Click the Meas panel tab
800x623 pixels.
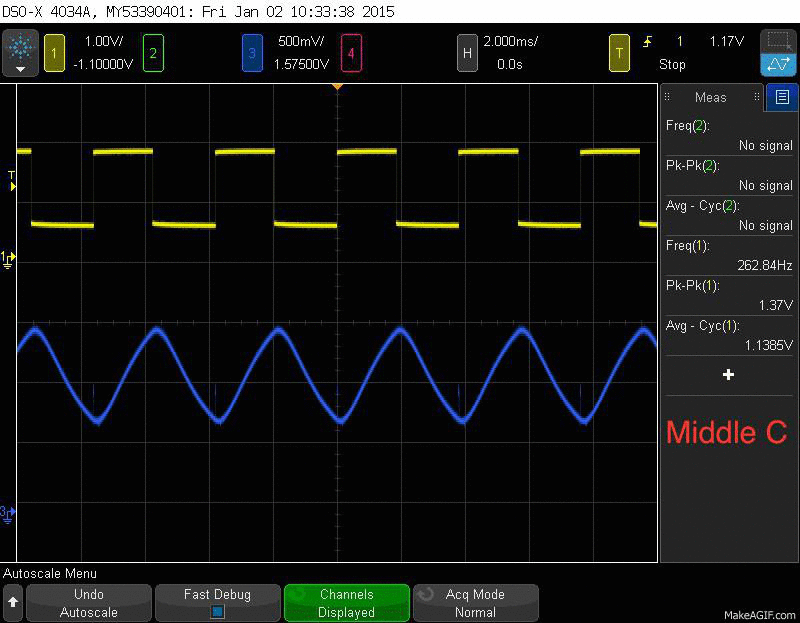point(712,97)
